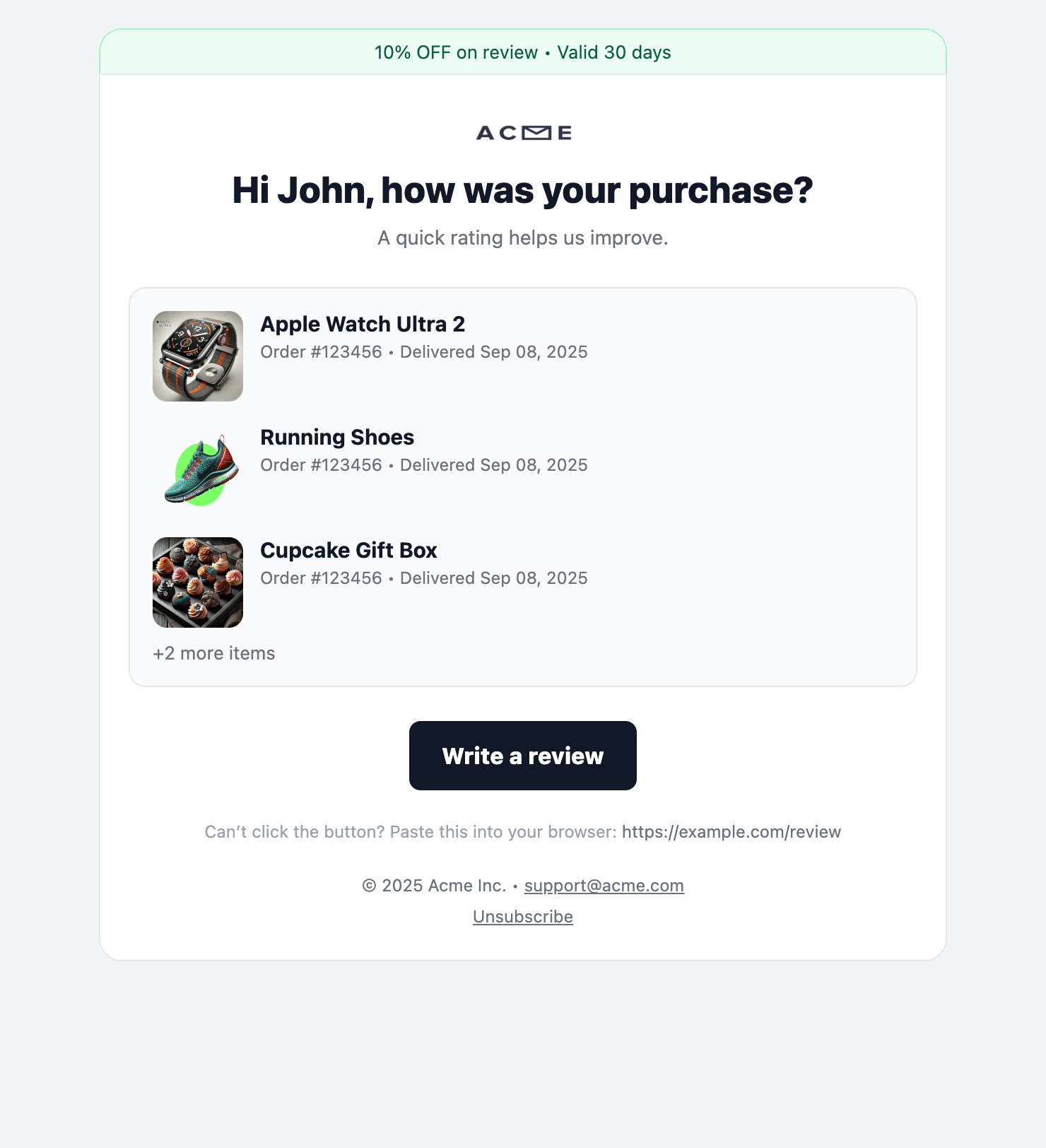Click the Running Shoes title

337,438
